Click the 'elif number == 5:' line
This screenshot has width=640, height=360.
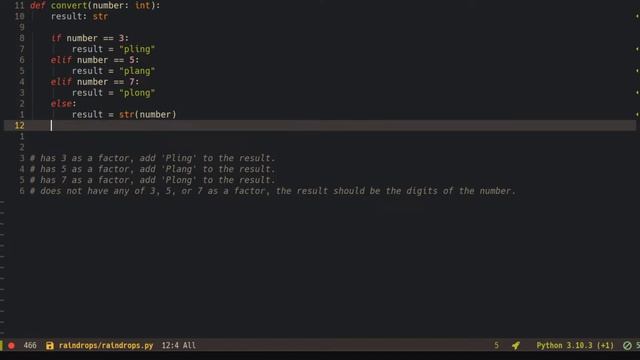pos(95,60)
